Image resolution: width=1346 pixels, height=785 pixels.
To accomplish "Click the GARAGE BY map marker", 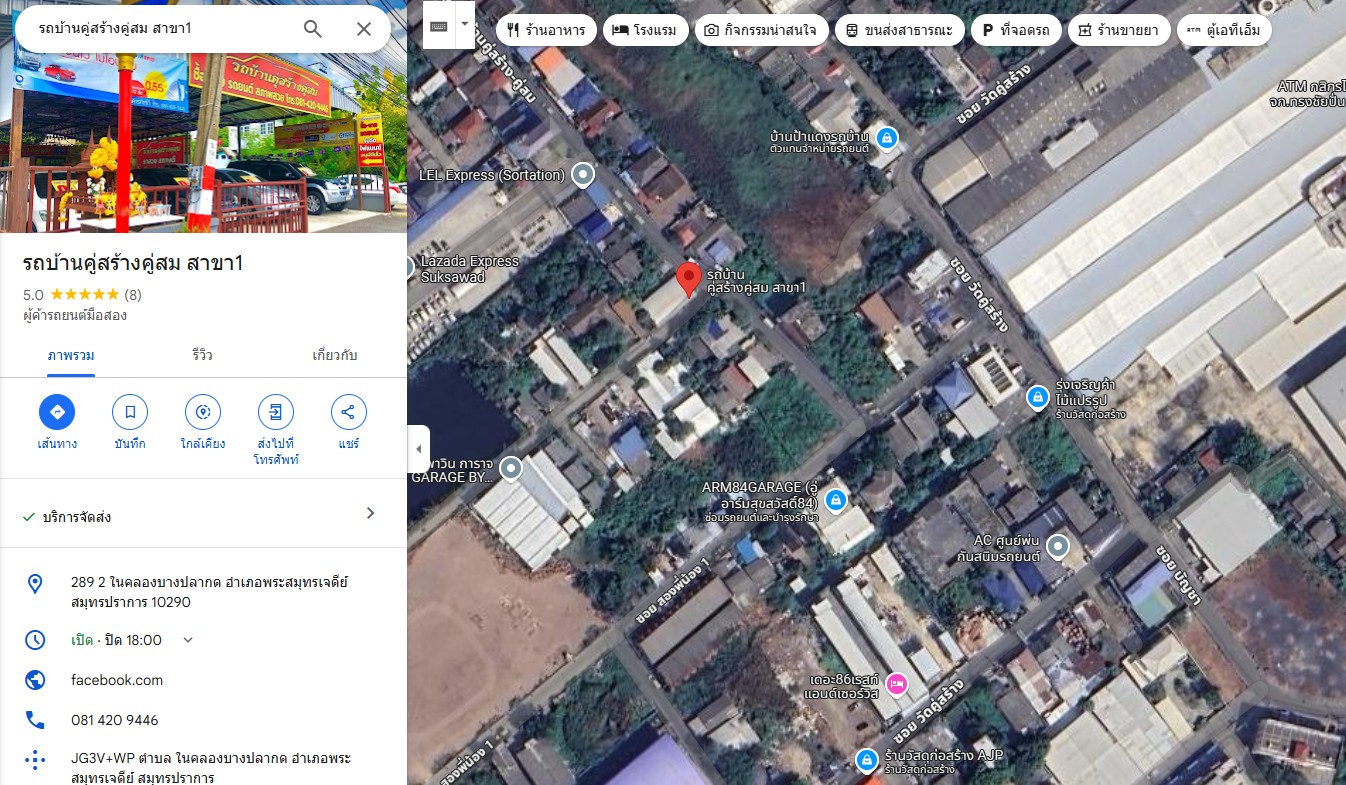I will point(511,468).
